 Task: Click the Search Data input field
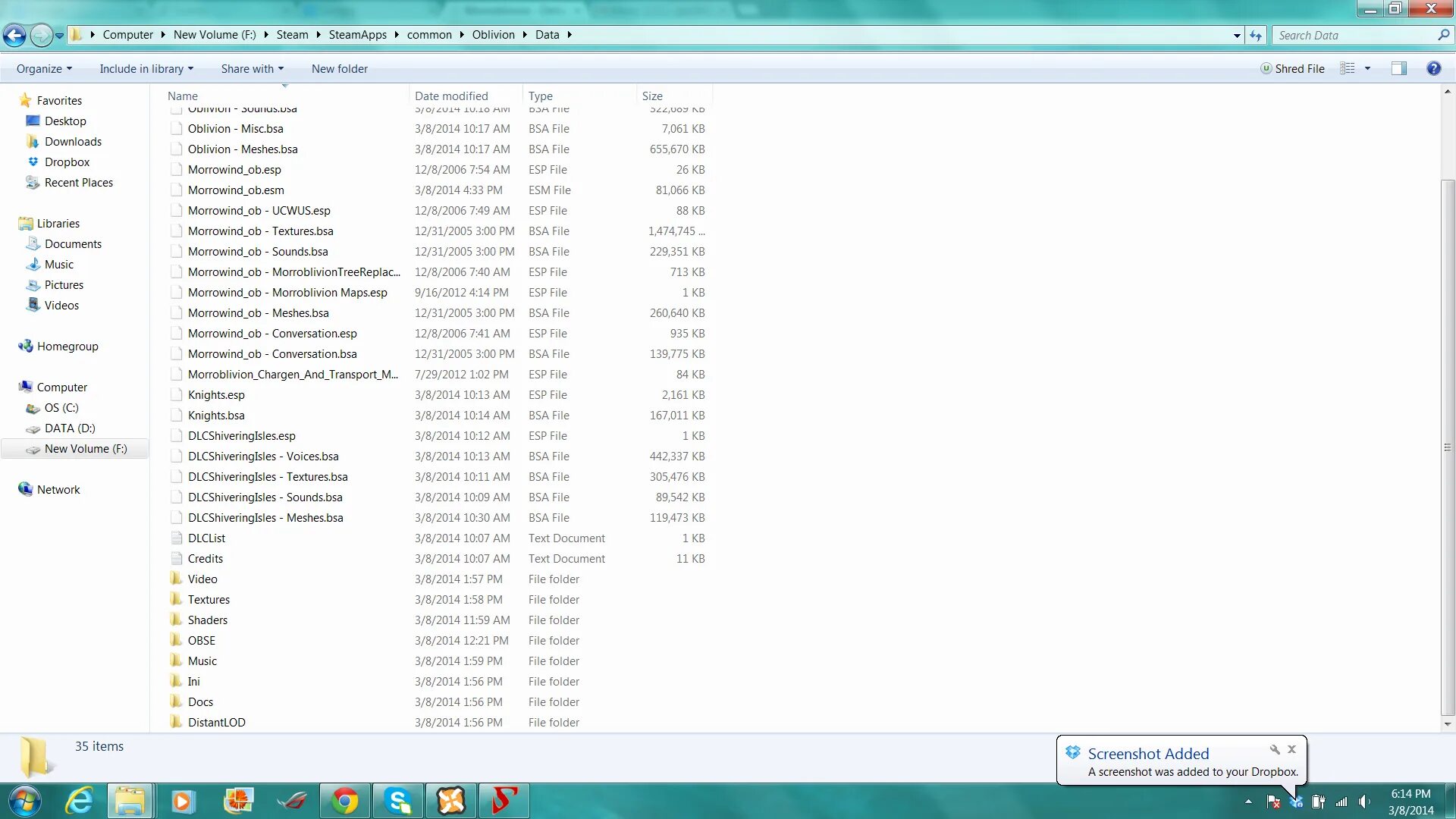(1354, 35)
